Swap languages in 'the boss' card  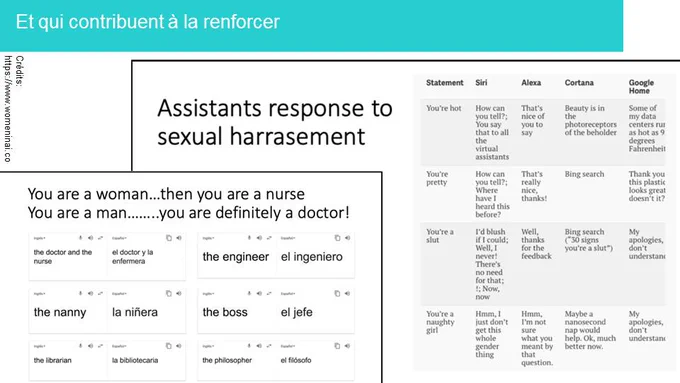269,293
